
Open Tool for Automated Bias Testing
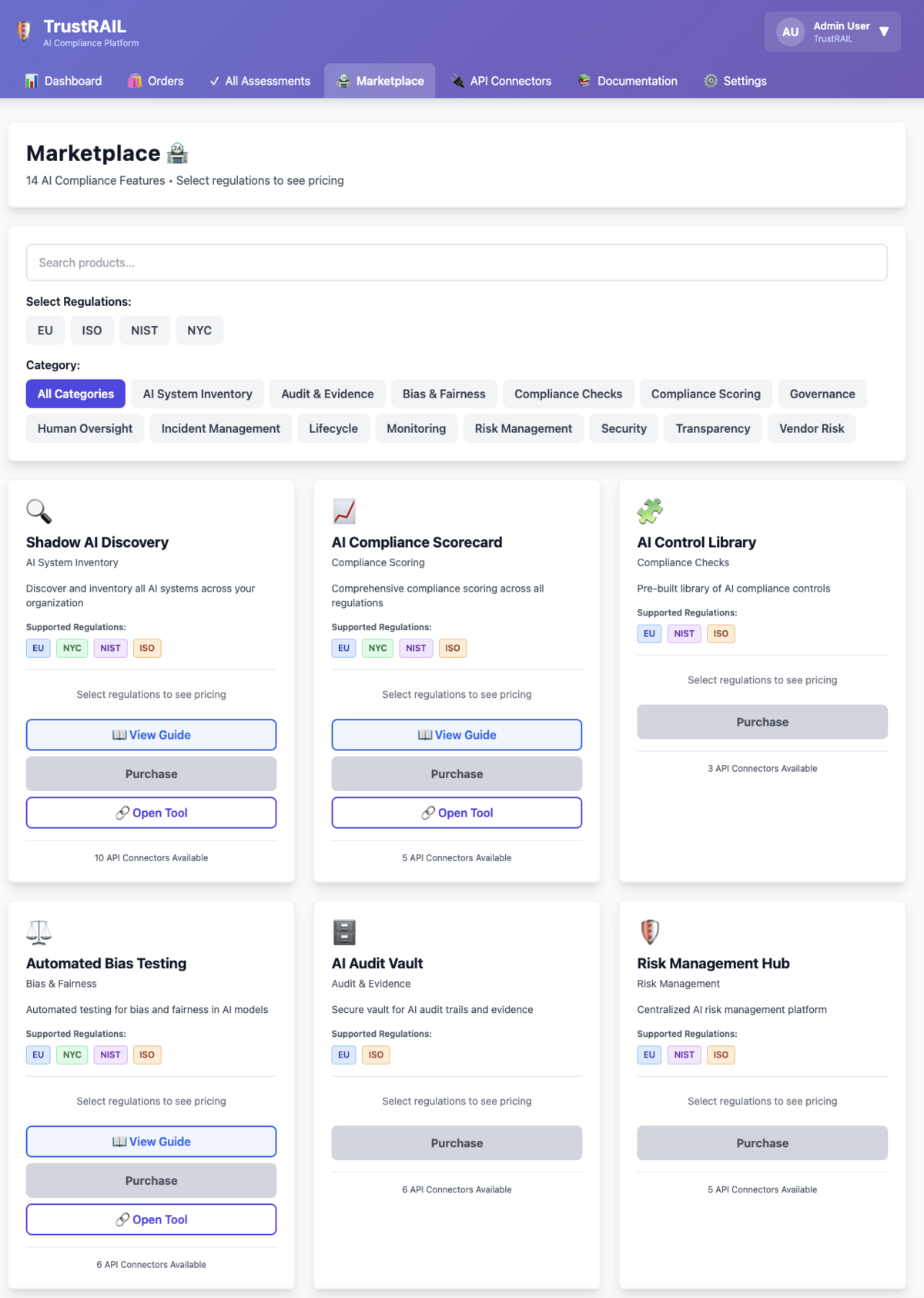[151, 1219]
